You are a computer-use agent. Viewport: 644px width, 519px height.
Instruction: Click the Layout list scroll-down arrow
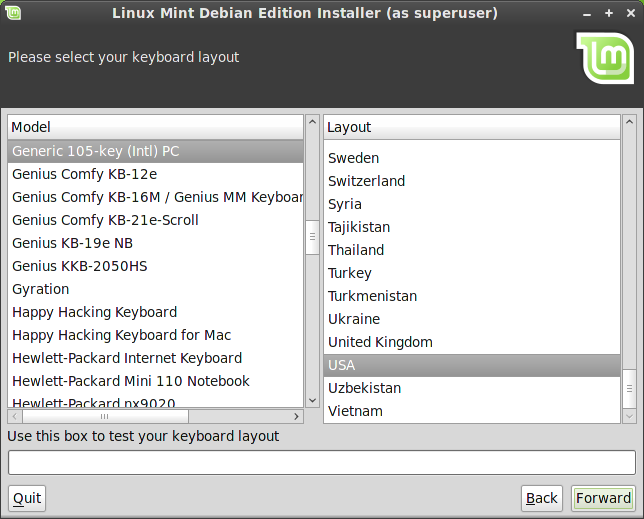629,416
